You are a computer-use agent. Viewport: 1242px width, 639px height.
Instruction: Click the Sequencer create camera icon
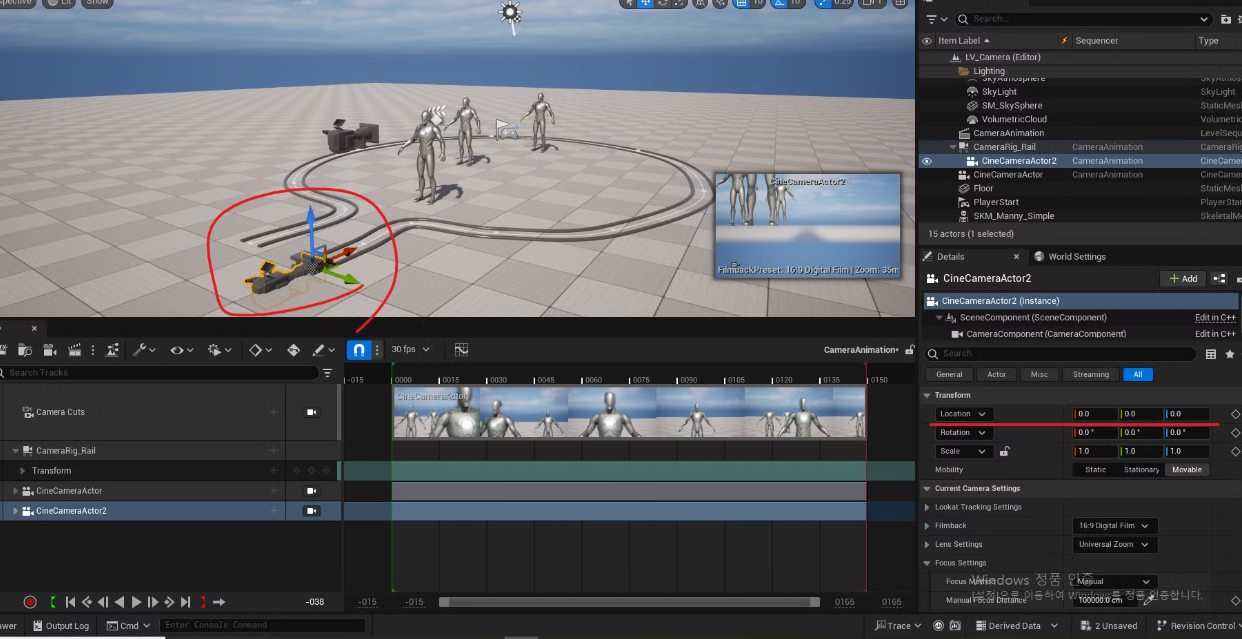pos(50,350)
